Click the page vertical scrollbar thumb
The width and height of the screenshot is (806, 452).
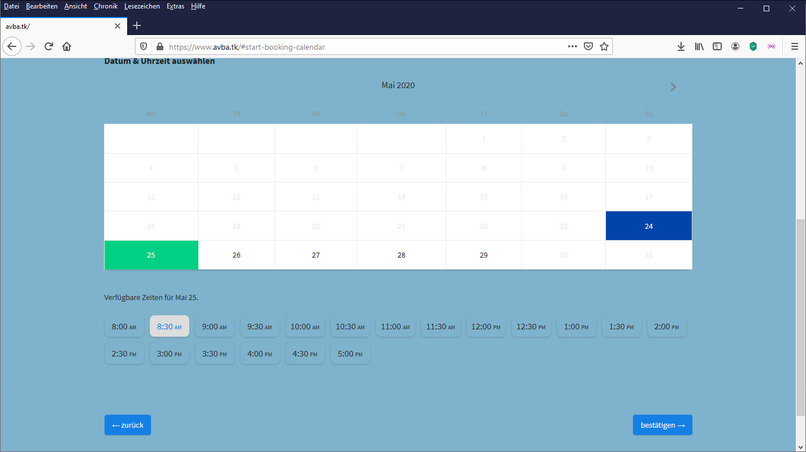click(800, 317)
